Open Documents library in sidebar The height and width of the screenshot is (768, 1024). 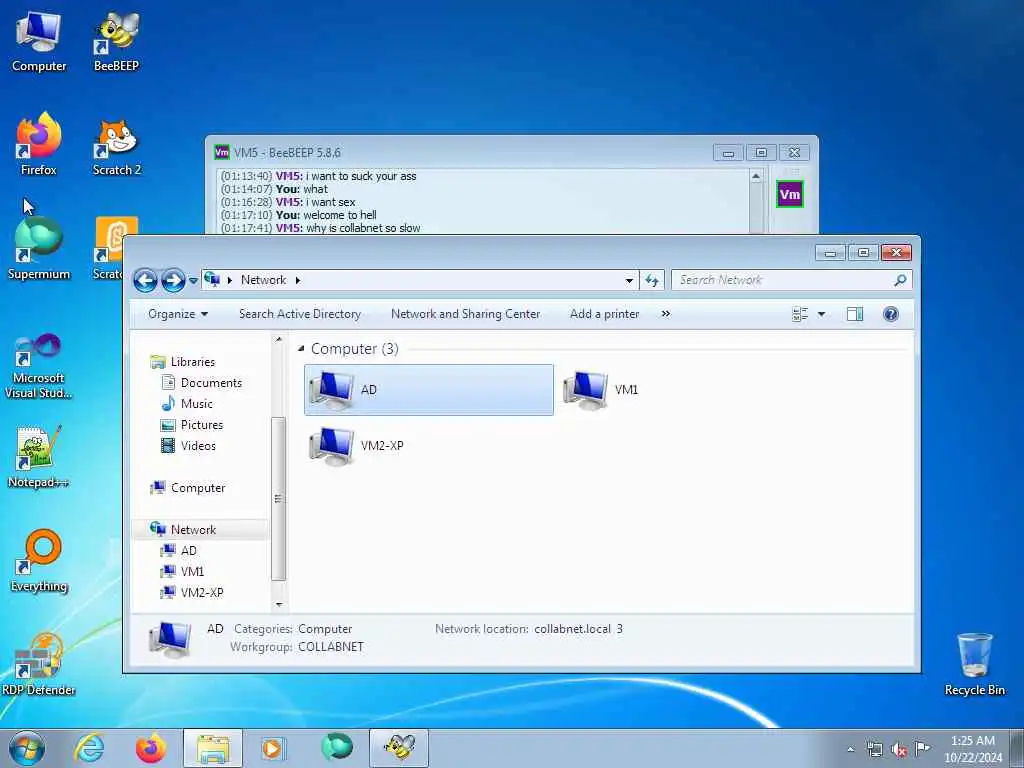coord(211,383)
